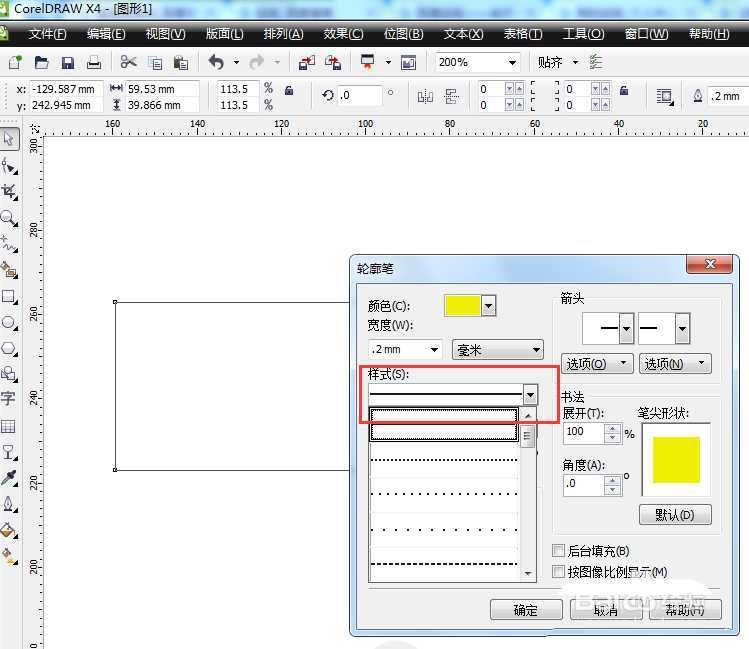
Task: Toggle the lock ratio padlock icon
Action: pyautogui.click(x=289, y=90)
